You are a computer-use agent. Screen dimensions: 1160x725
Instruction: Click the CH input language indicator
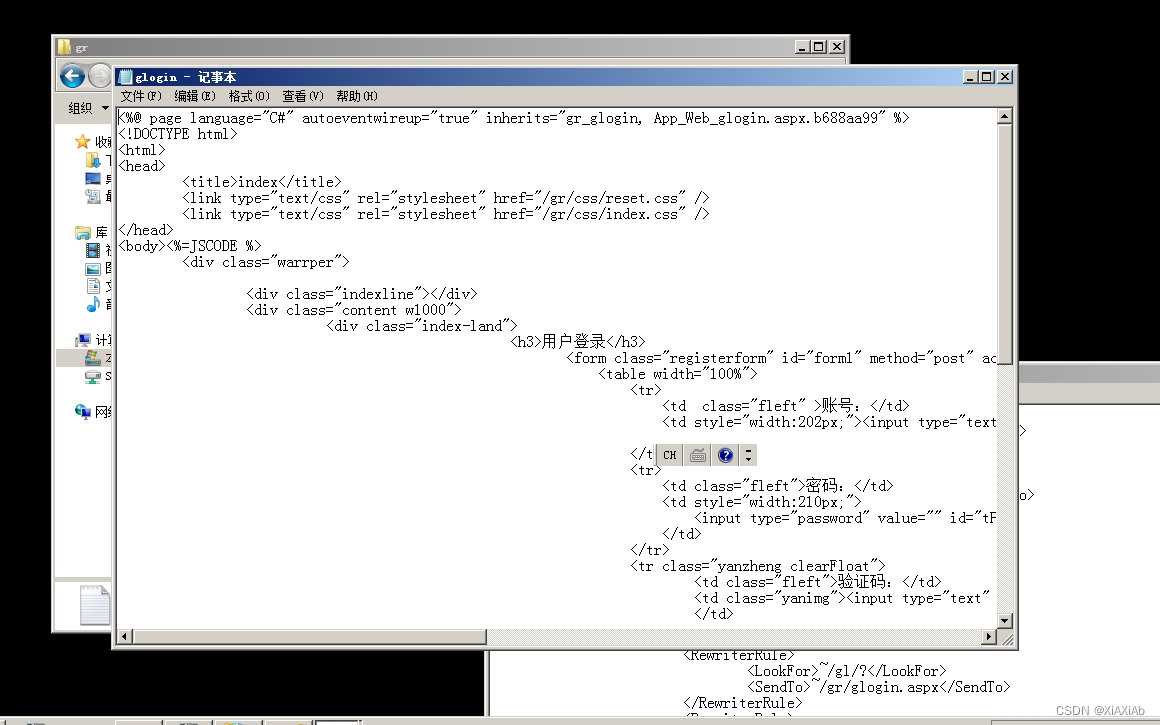click(x=670, y=455)
